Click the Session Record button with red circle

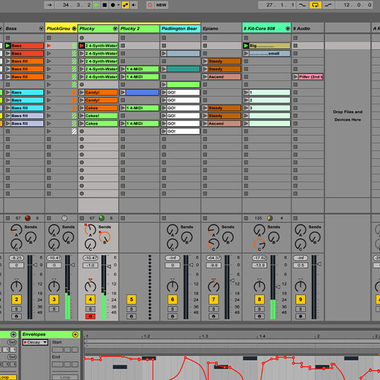pos(150,5)
